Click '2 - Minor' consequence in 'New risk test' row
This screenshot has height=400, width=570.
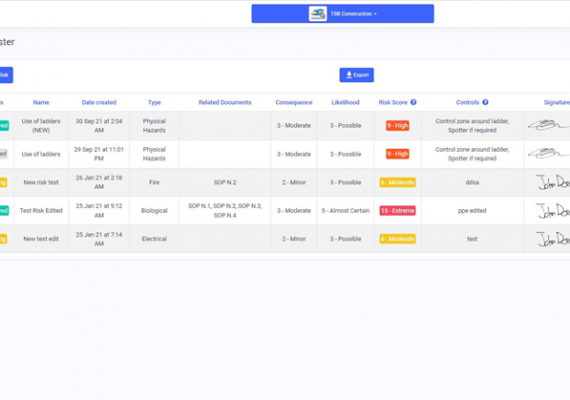click(294, 183)
